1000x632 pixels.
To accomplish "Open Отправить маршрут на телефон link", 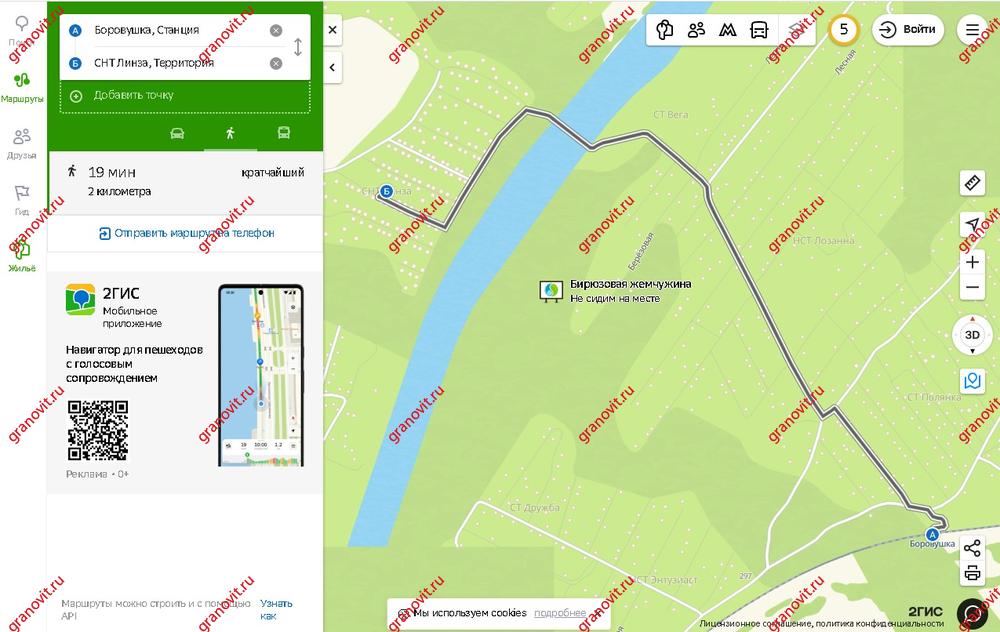I will click(186, 233).
